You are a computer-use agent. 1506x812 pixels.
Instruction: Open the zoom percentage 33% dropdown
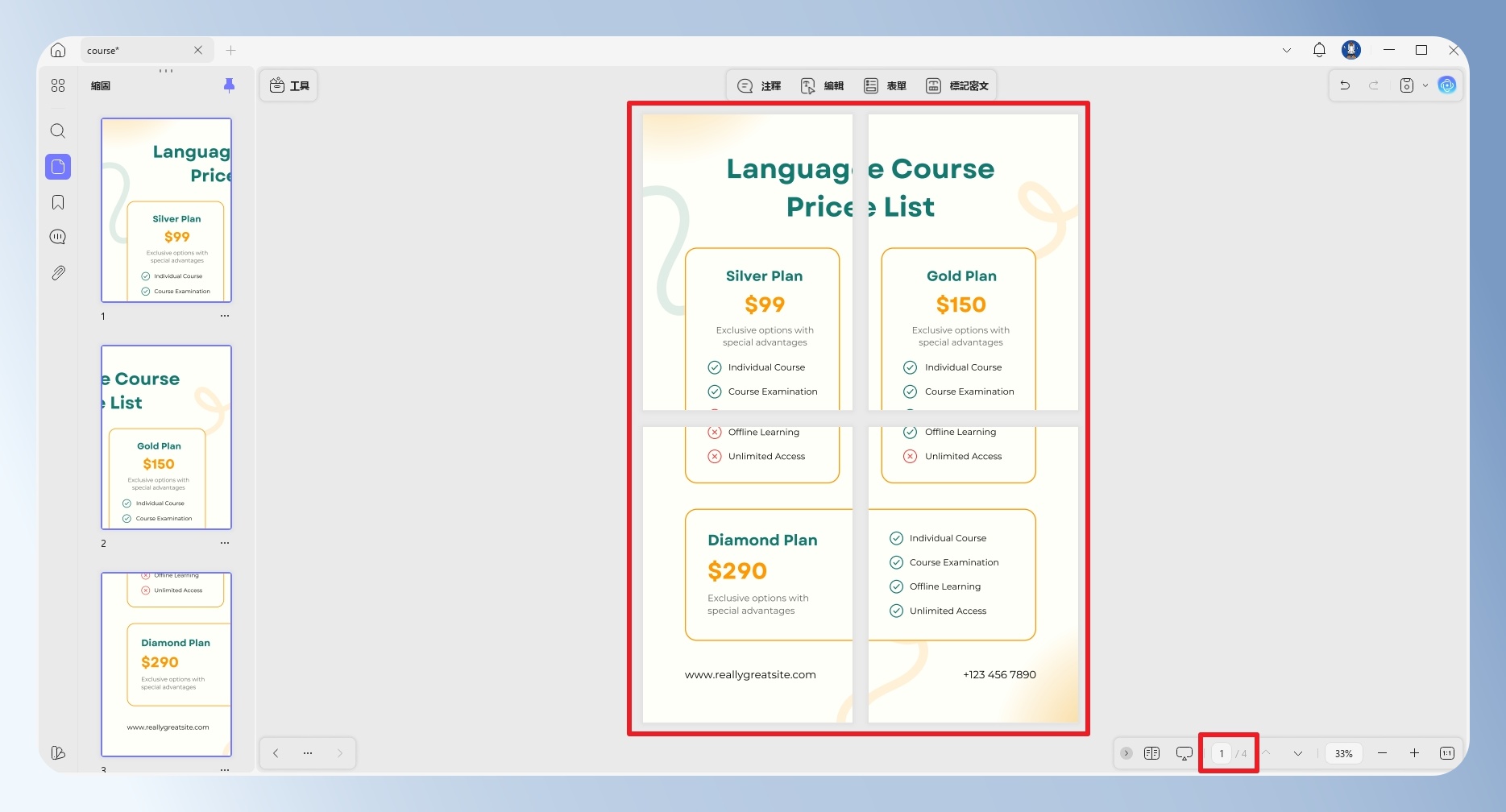tap(1343, 753)
